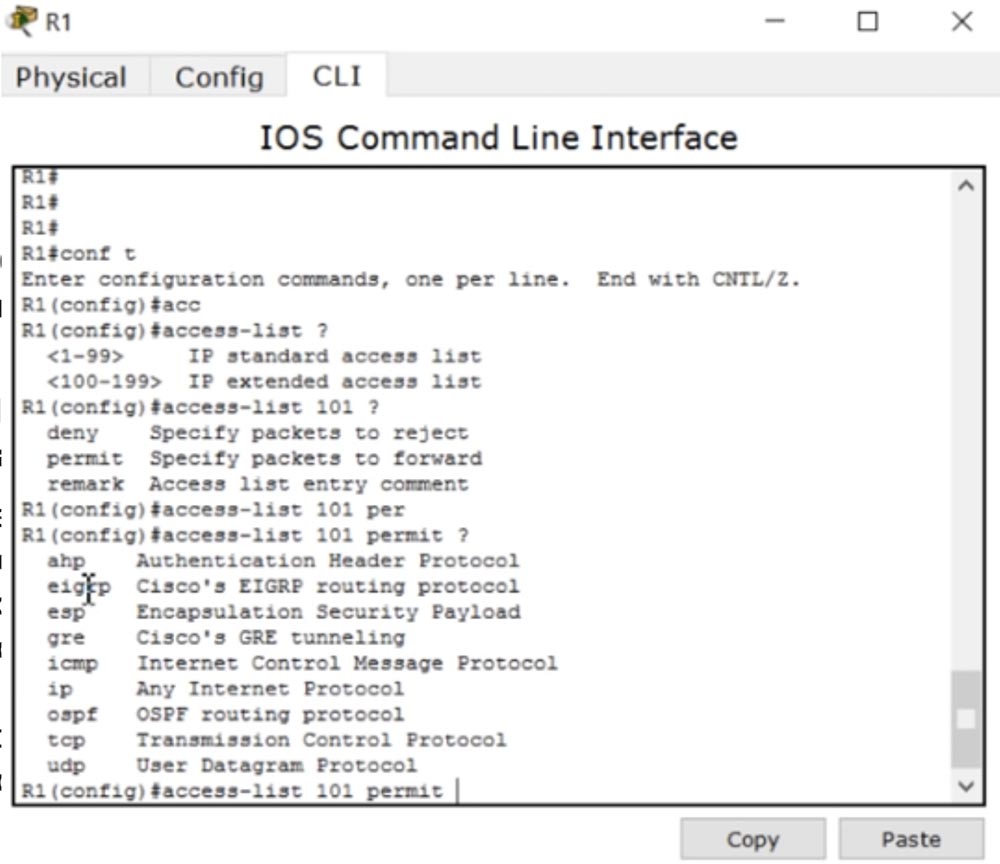Click the 'tcp' protocol option text

66,740
